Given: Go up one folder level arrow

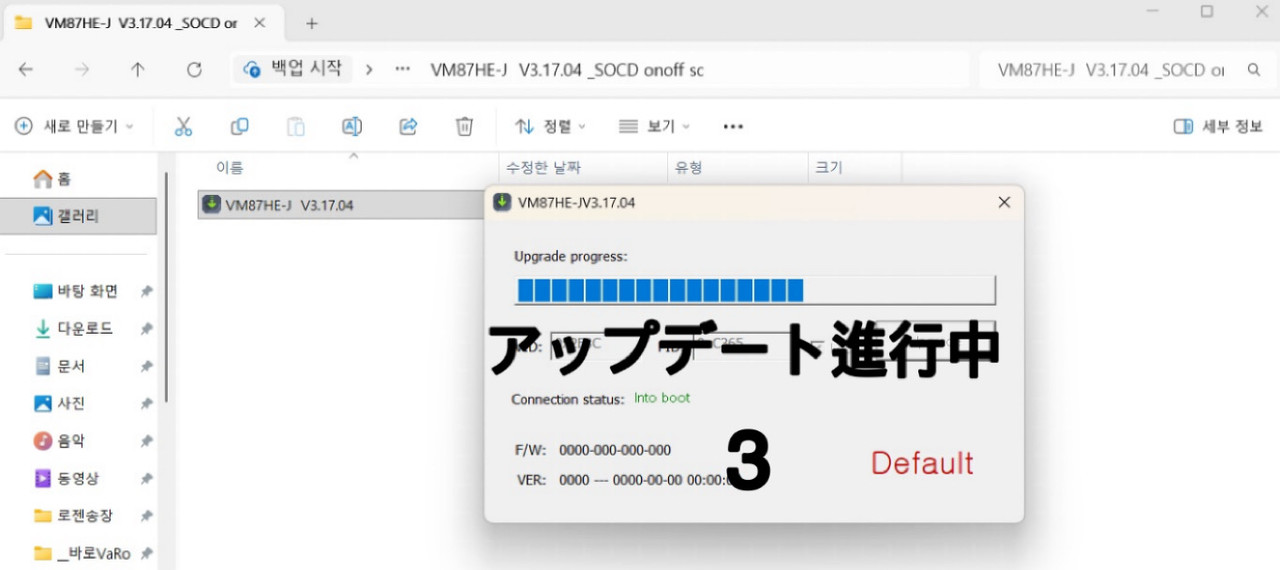Looking at the screenshot, I should click(138, 69).
